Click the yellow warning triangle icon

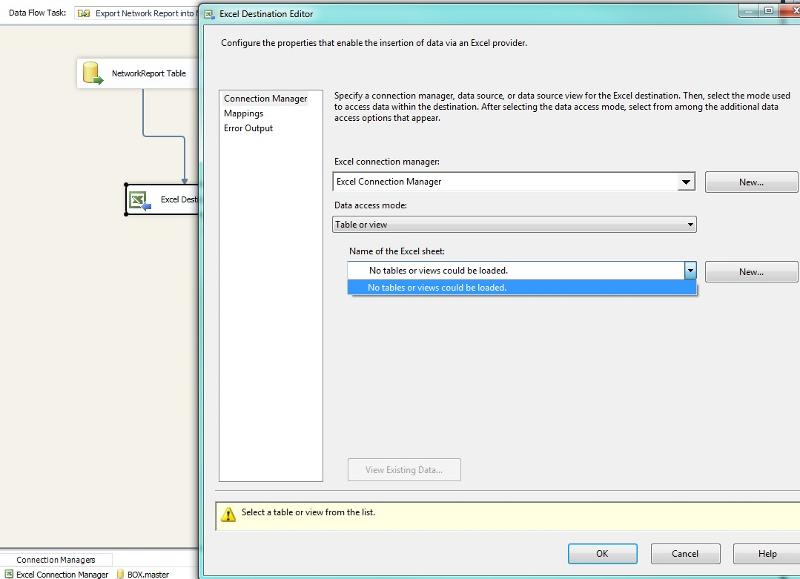tap(228, 514)
